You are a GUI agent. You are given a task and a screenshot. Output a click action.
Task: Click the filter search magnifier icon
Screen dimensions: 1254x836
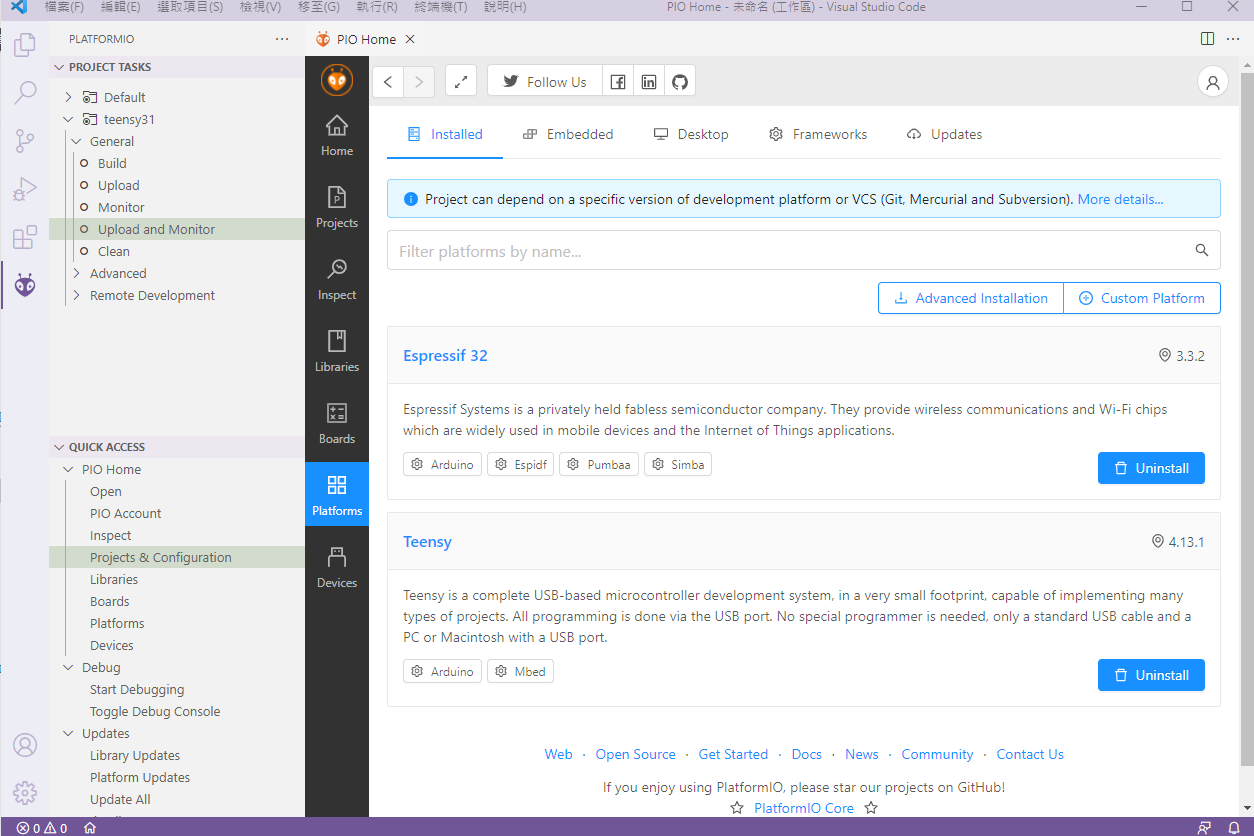click(x=1202, y=251)
